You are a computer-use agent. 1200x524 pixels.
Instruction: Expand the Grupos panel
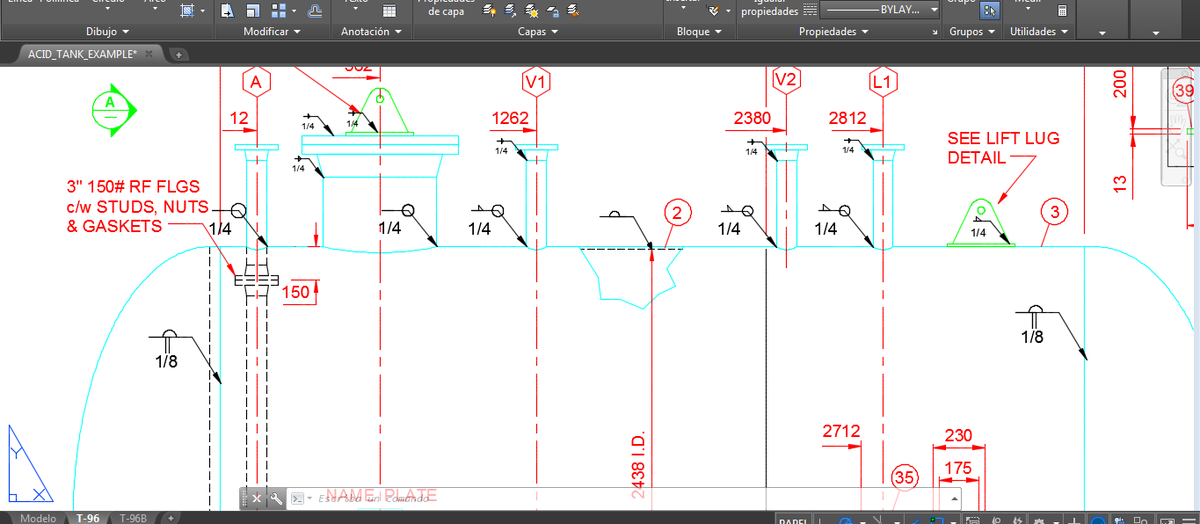pyautogui.click(x=972, y=32)
